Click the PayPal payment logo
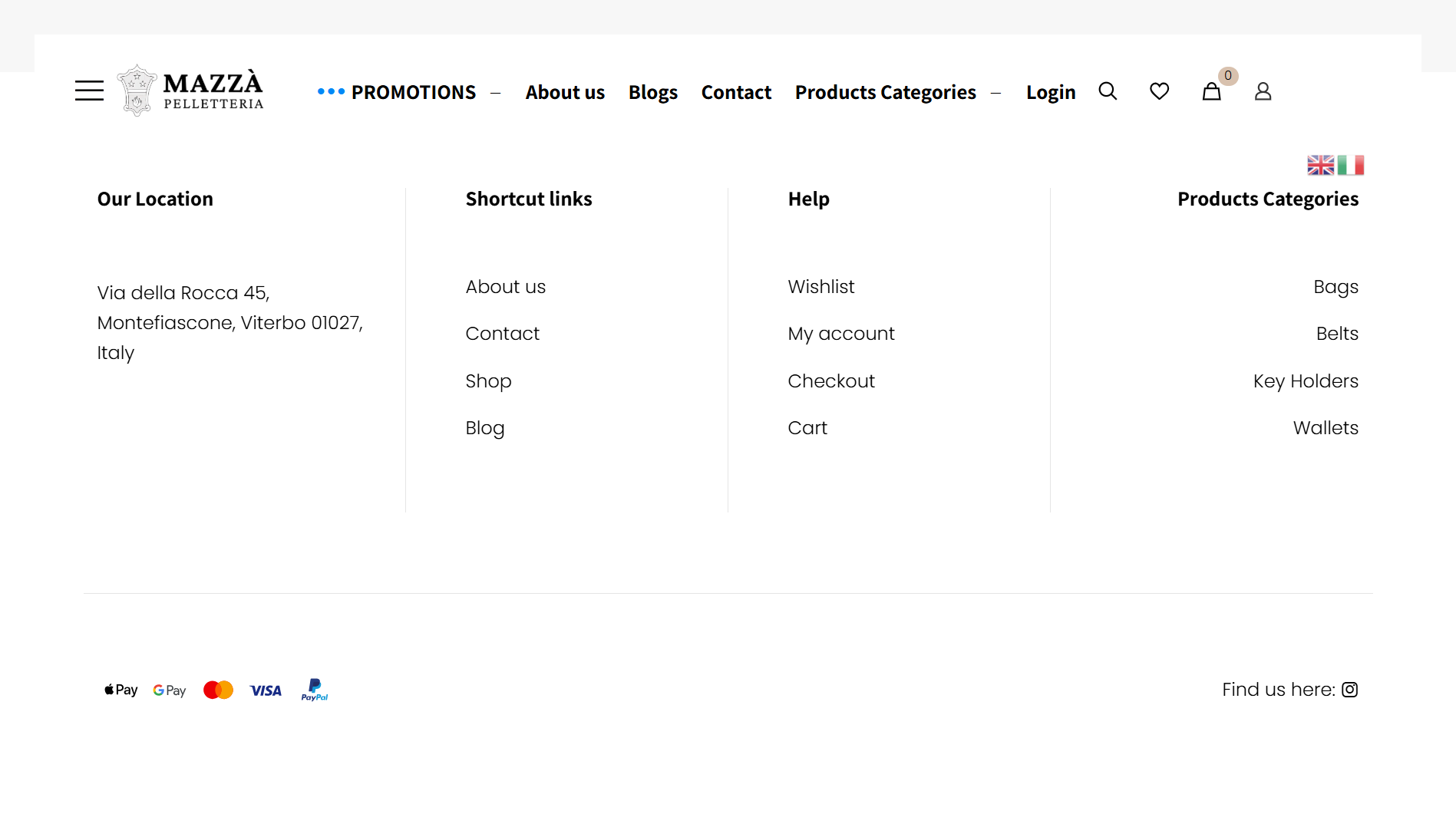The height and width of the screenshot is (827, 1456). pyautogui.click(x=315, y=690)
